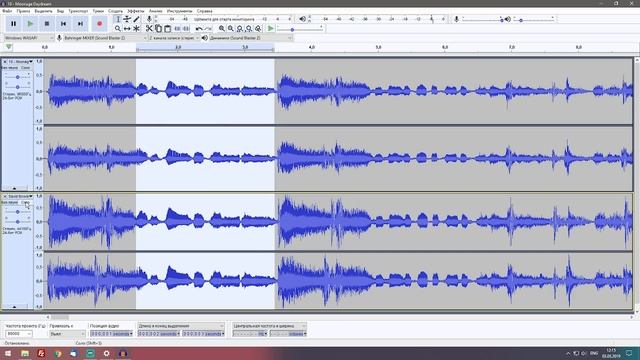Screen dimensions: 640x360
Task: Open the Правка menu
Action: tap(23, 11)
